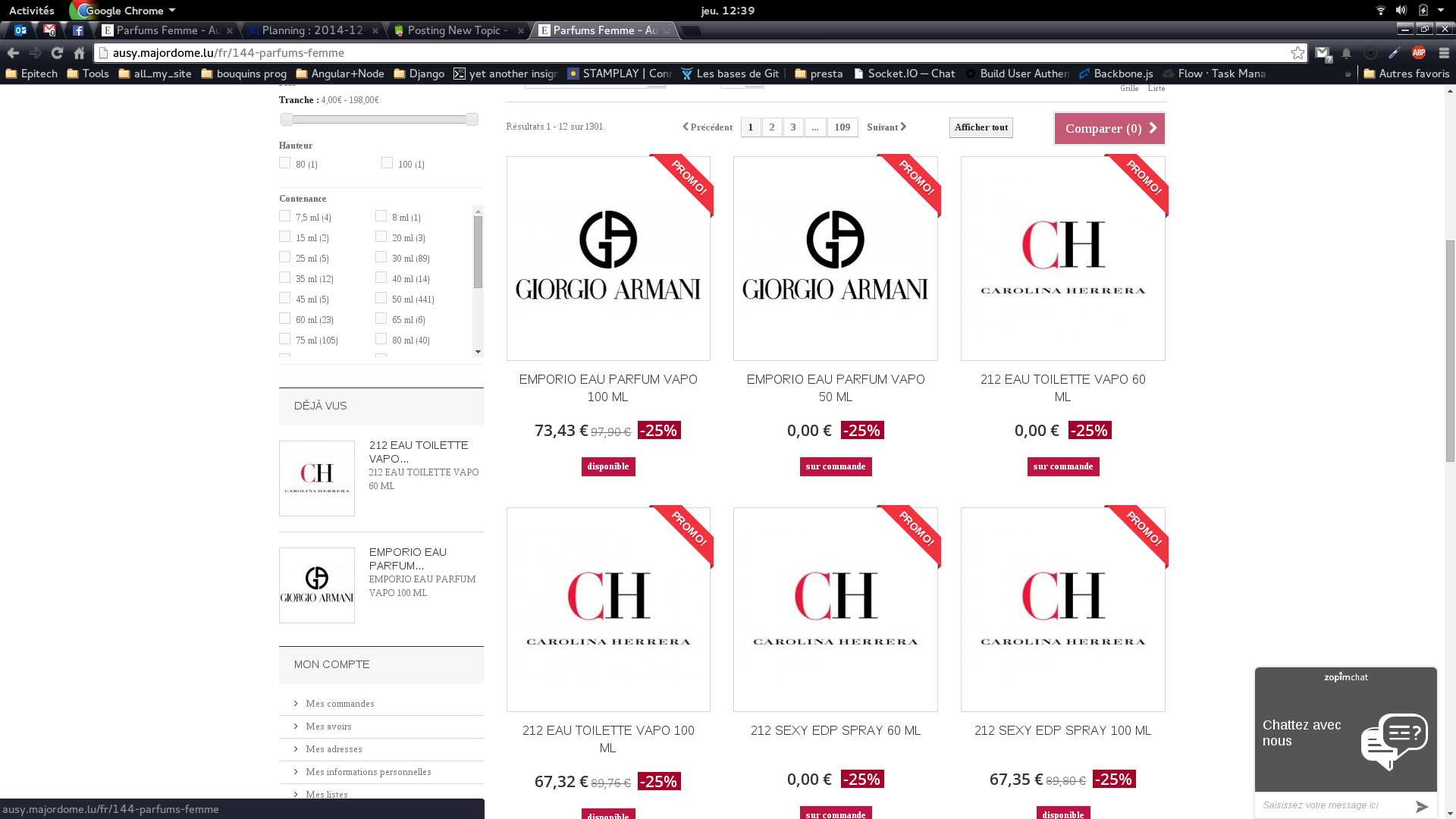Open the notifications bell extension
Screen dimensions: 1456x819
pyautogui.click(x=1346, y=53)
